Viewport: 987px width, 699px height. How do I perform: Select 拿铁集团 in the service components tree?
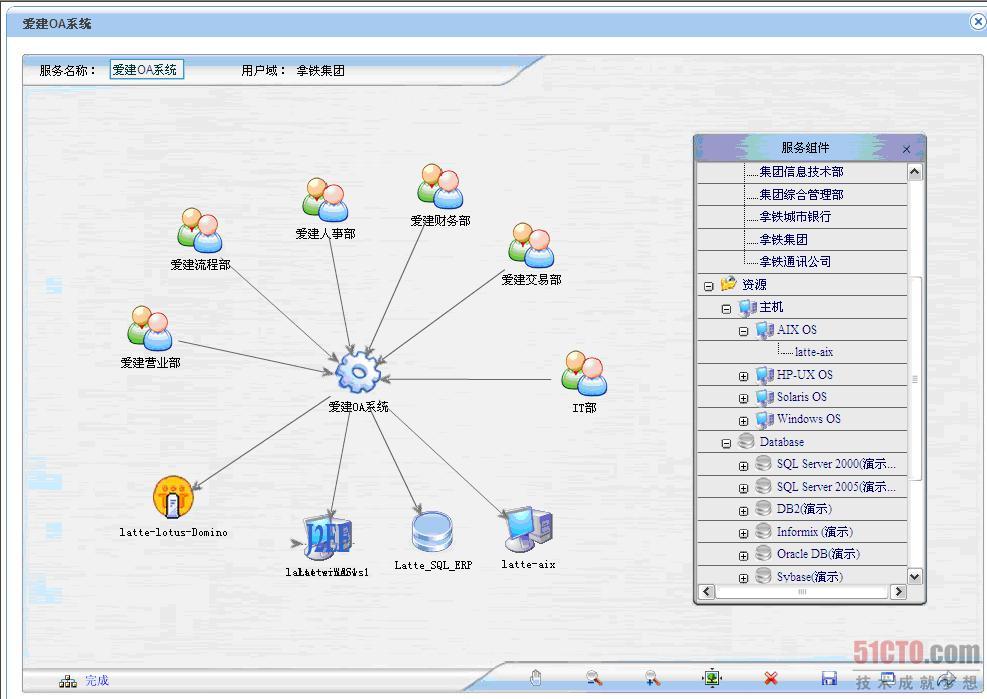[x=784, y=239]
